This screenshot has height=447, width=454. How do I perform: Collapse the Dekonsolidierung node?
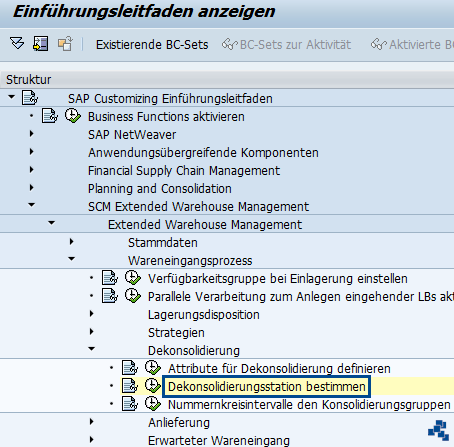92,349
